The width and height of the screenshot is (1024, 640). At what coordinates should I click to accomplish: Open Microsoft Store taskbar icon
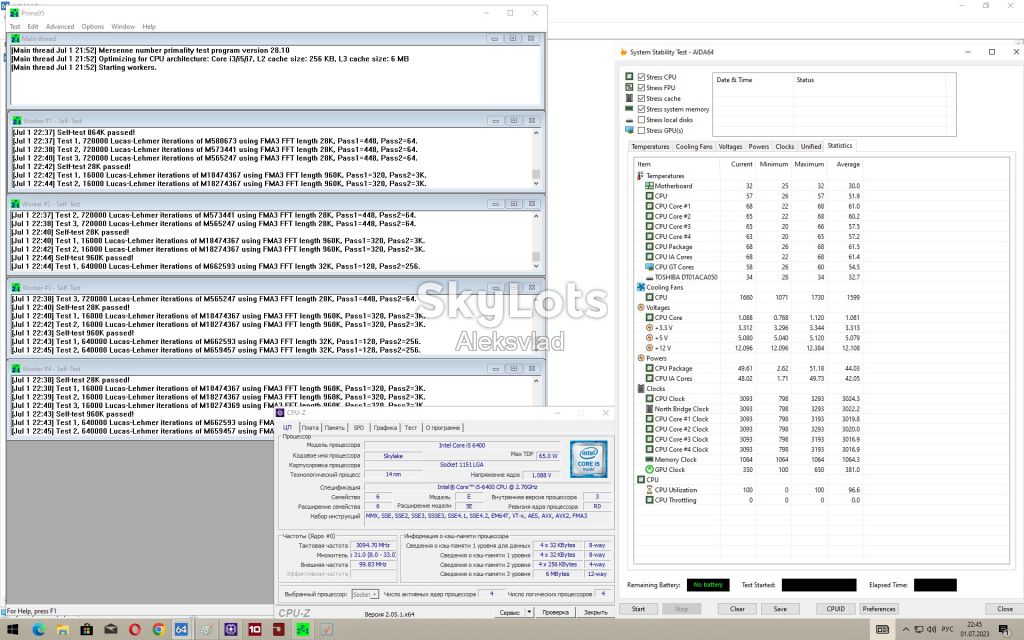pyautogui.click(x=86, y=630)
